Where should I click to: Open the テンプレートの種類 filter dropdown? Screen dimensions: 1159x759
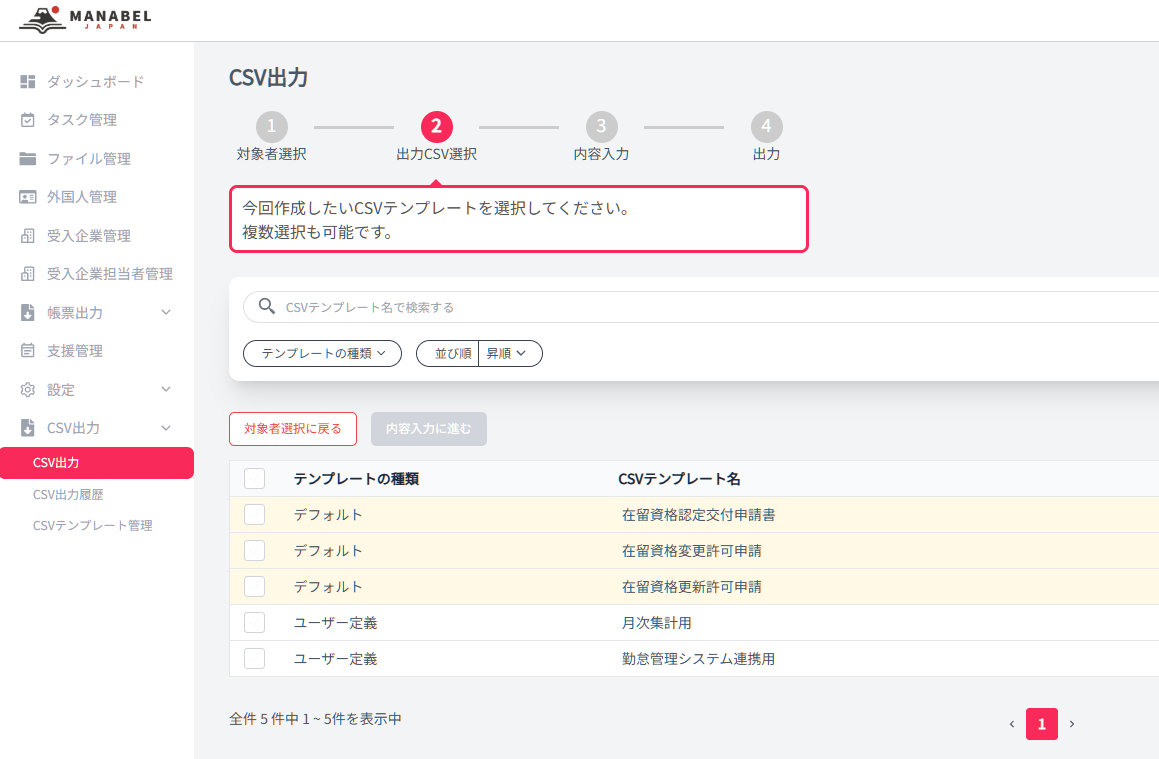coord(322,353)
